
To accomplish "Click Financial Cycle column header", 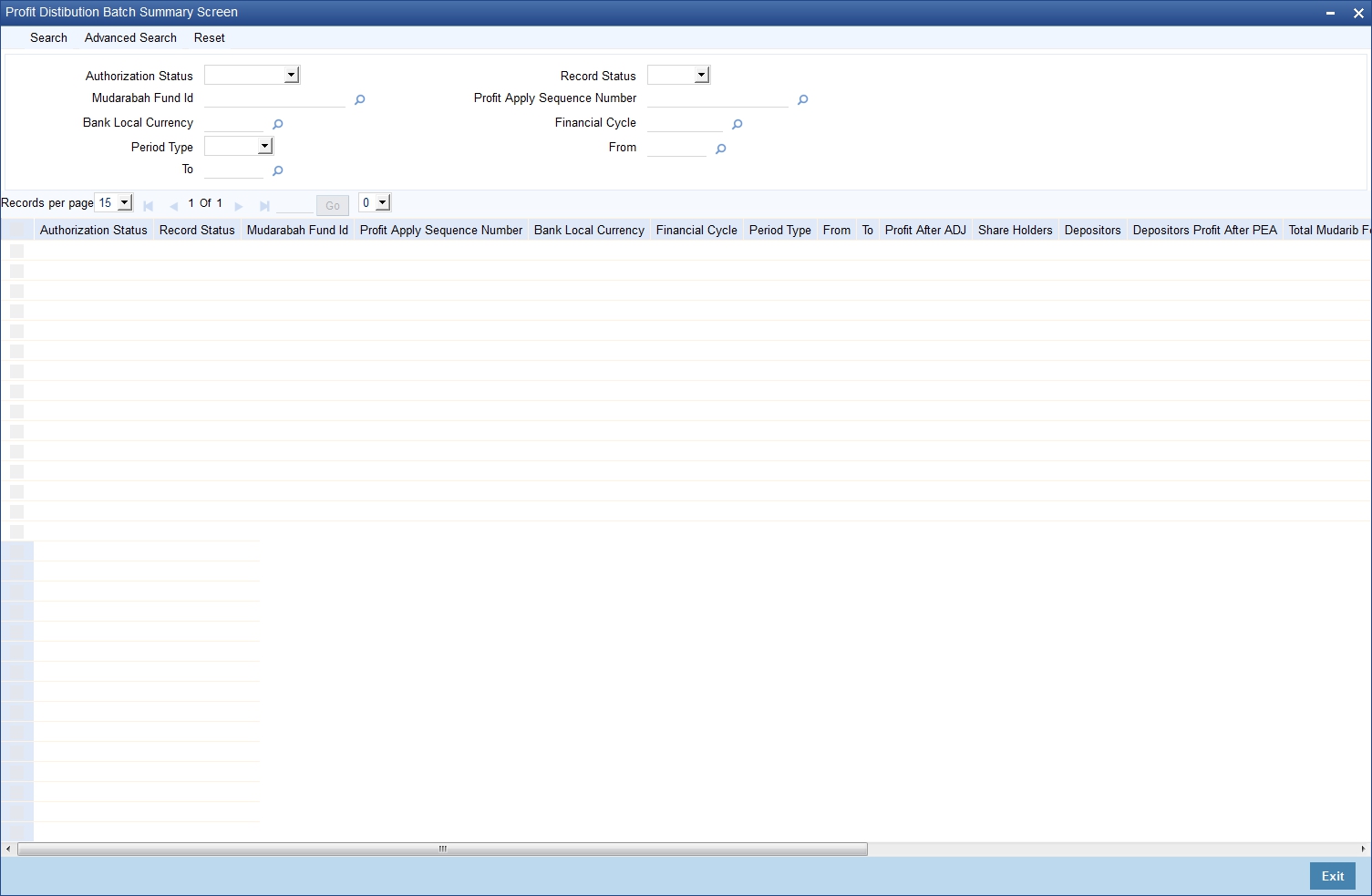I will [x=696, y=230].
